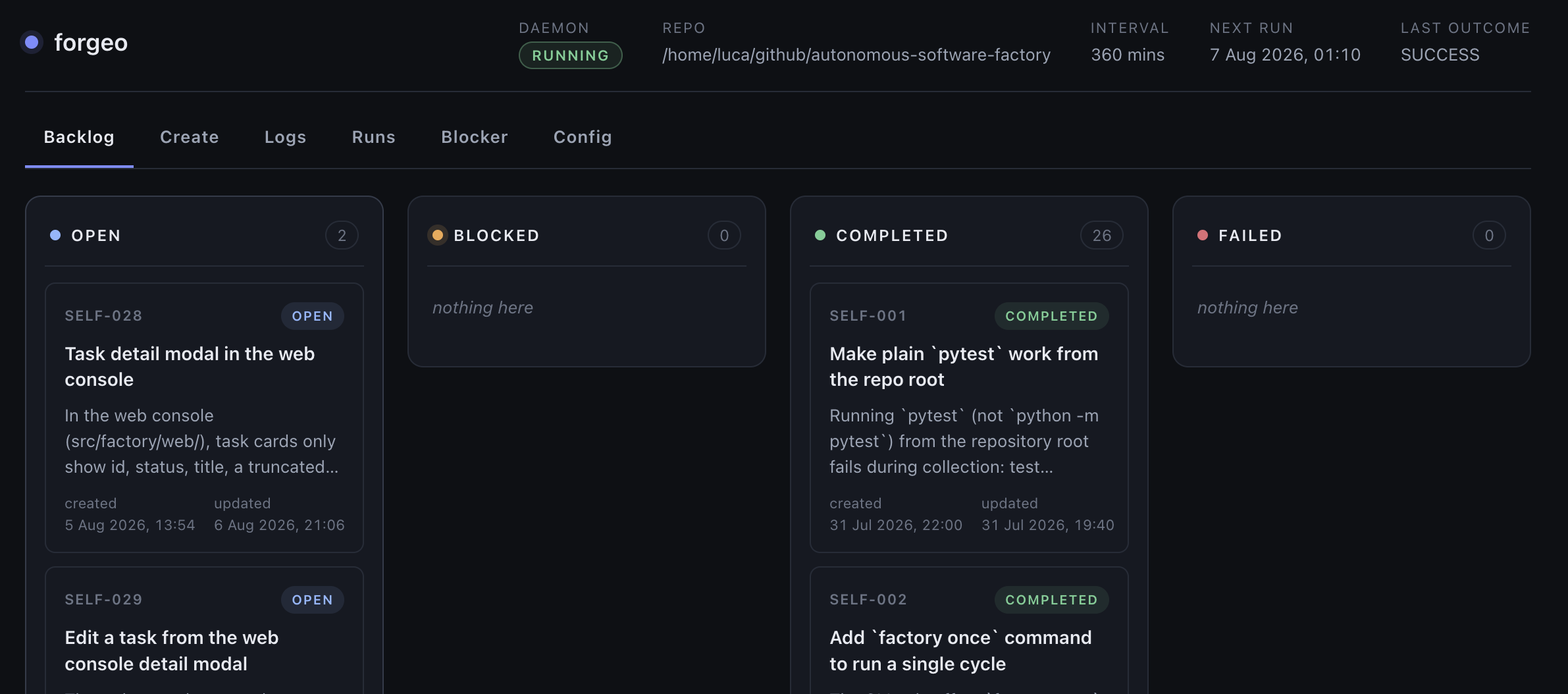The image size is (1568, 694).
Task: Open the Config tab
Action: 583,137
